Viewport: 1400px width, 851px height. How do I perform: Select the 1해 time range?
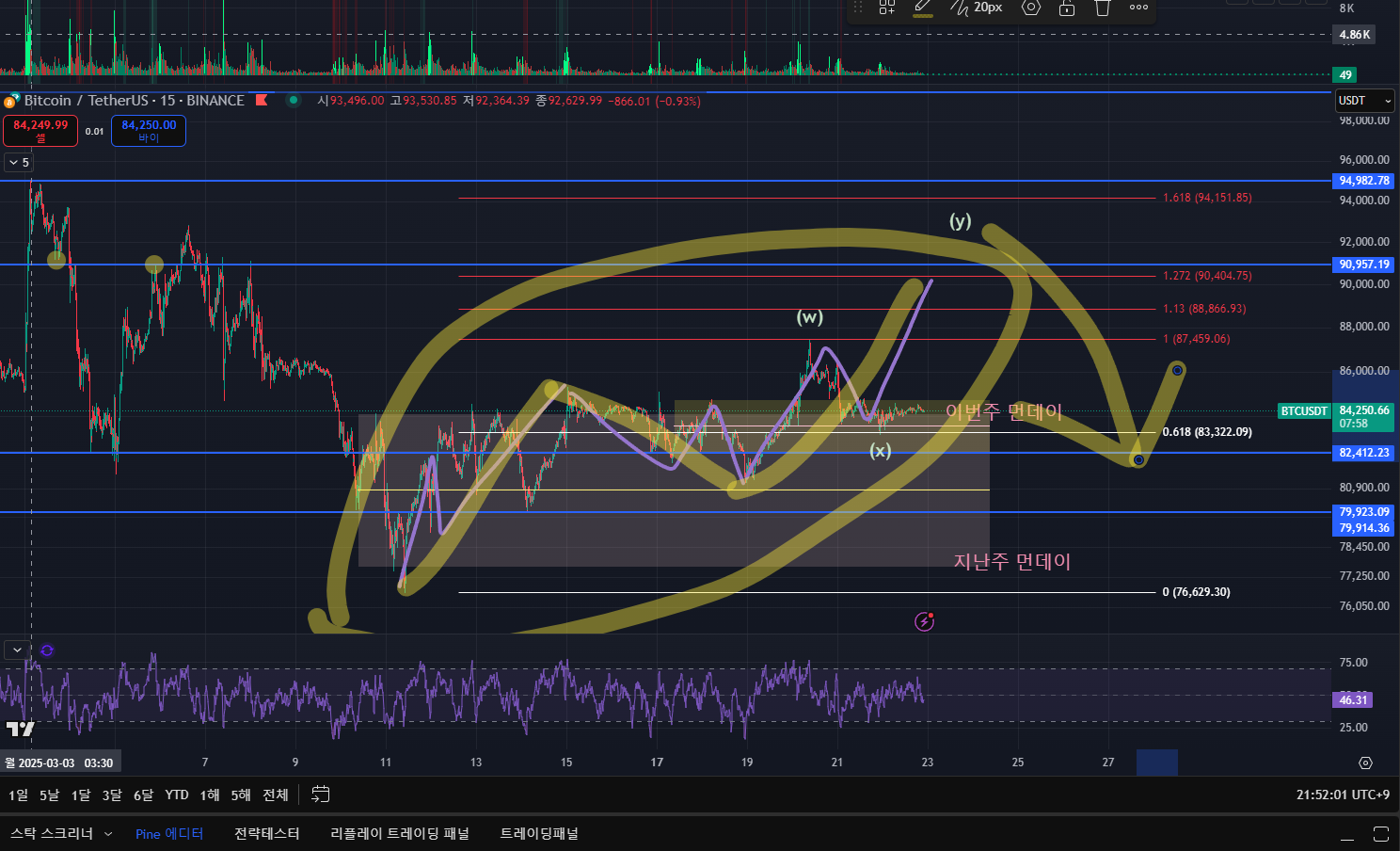[210, 795]
